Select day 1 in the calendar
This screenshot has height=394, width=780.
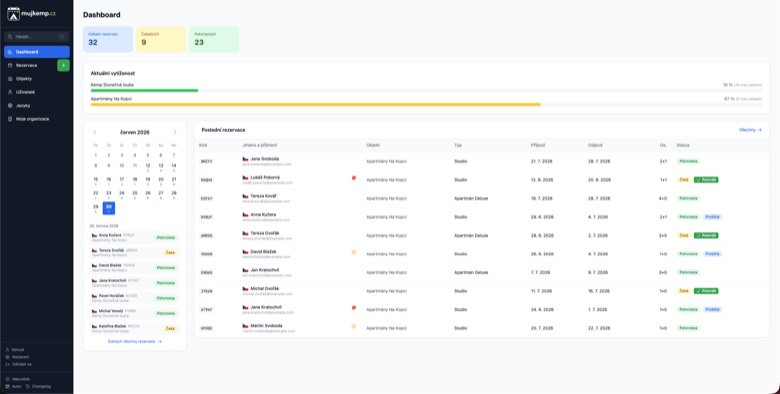point(96,156)
